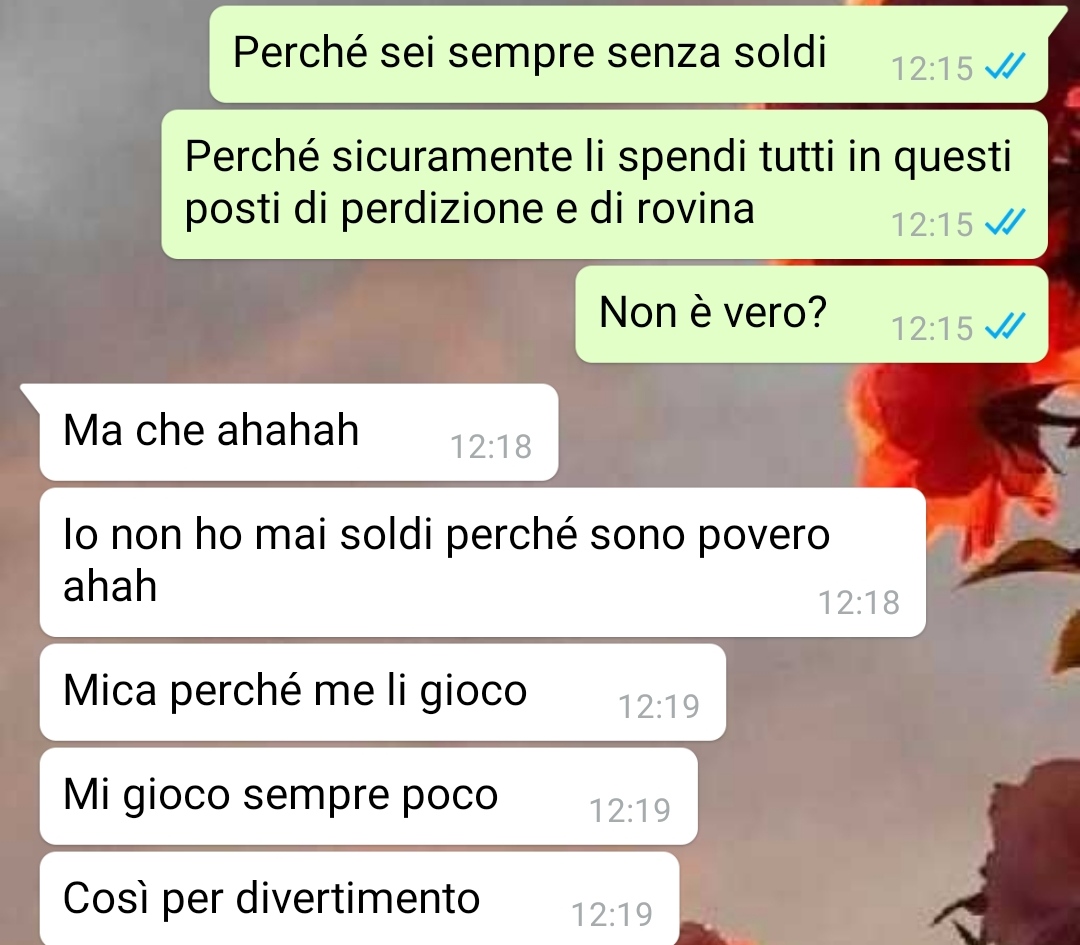Tap the word 'ahah' in the 'sono povero' message
1080x945 pixels.
pos(110,586)
